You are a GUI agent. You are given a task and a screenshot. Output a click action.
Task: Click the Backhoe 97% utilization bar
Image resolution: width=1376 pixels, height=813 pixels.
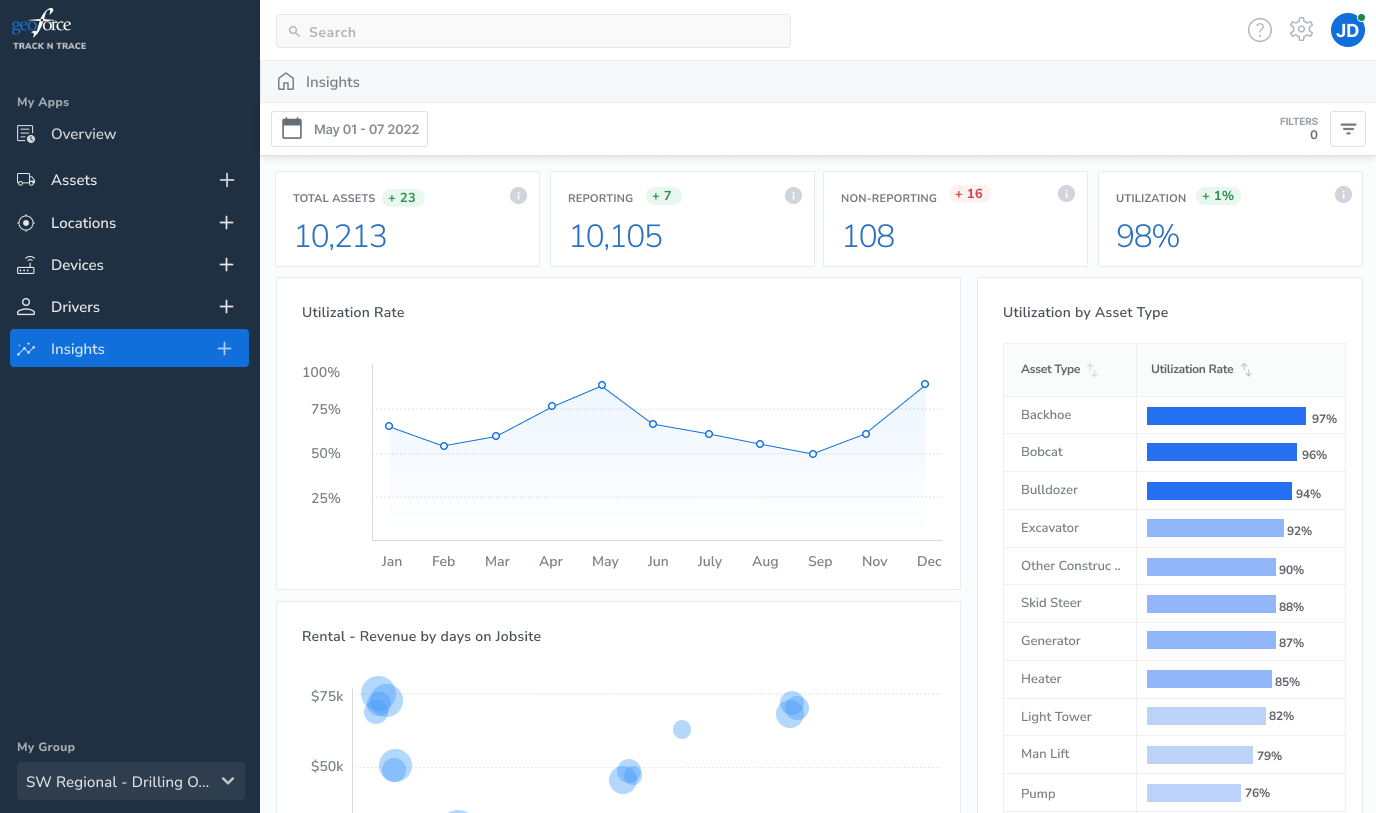click(x=1226, y=416)
